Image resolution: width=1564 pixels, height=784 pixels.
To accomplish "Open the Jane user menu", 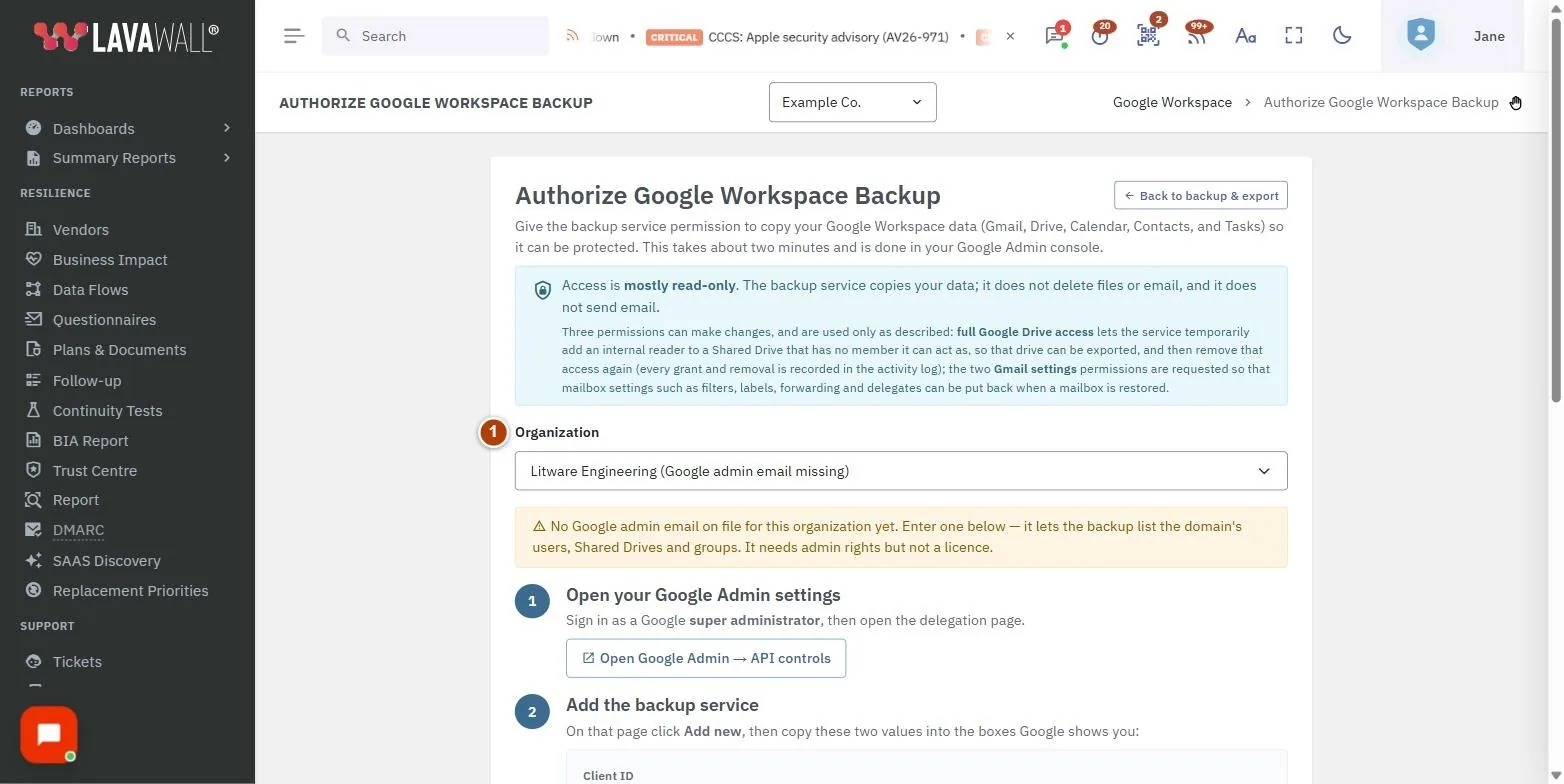I will click(x=1489, y=36).
